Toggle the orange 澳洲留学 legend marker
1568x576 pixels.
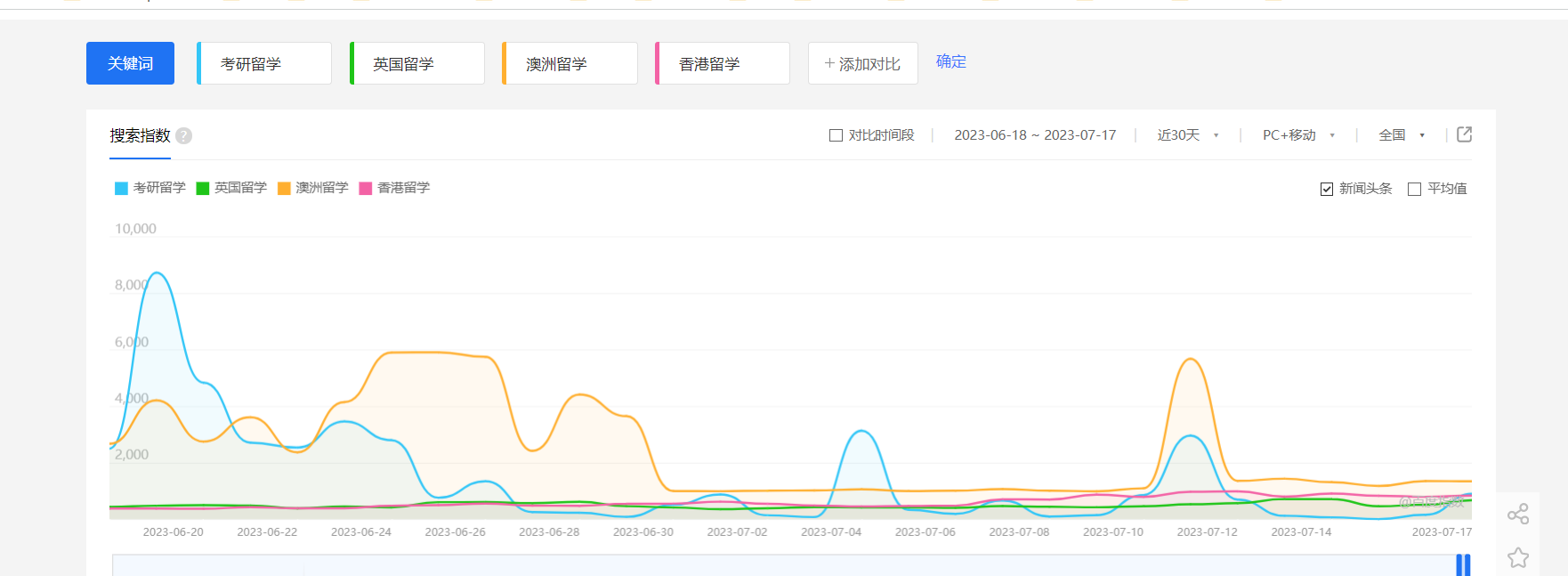(x=285, y=188)
